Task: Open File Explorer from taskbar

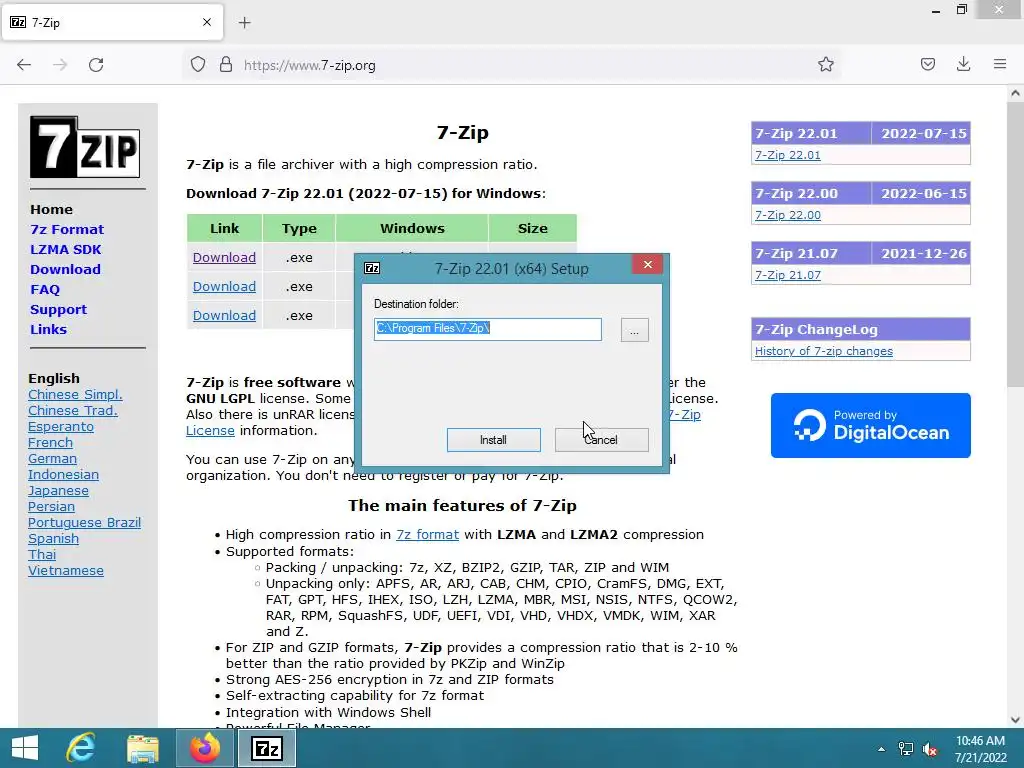Action: click(x=142, y=748)
